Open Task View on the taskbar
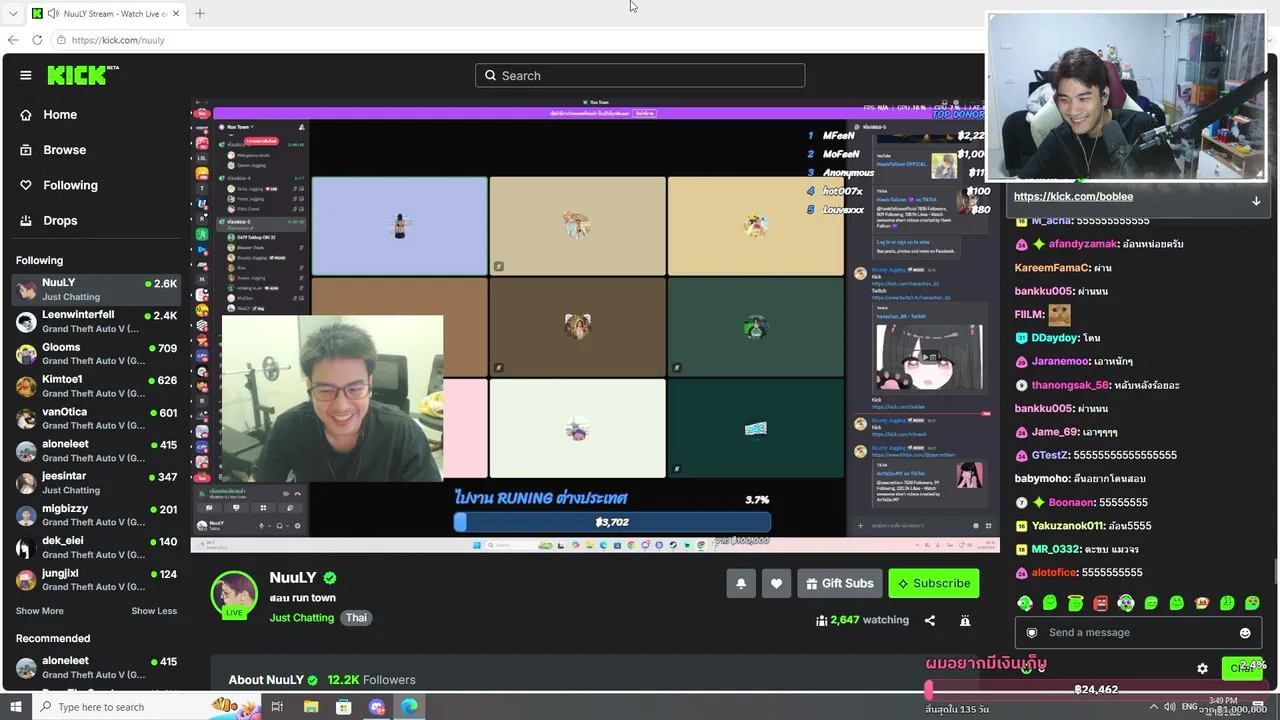This screenshot has width=1280, height=720. coord(277,707)
